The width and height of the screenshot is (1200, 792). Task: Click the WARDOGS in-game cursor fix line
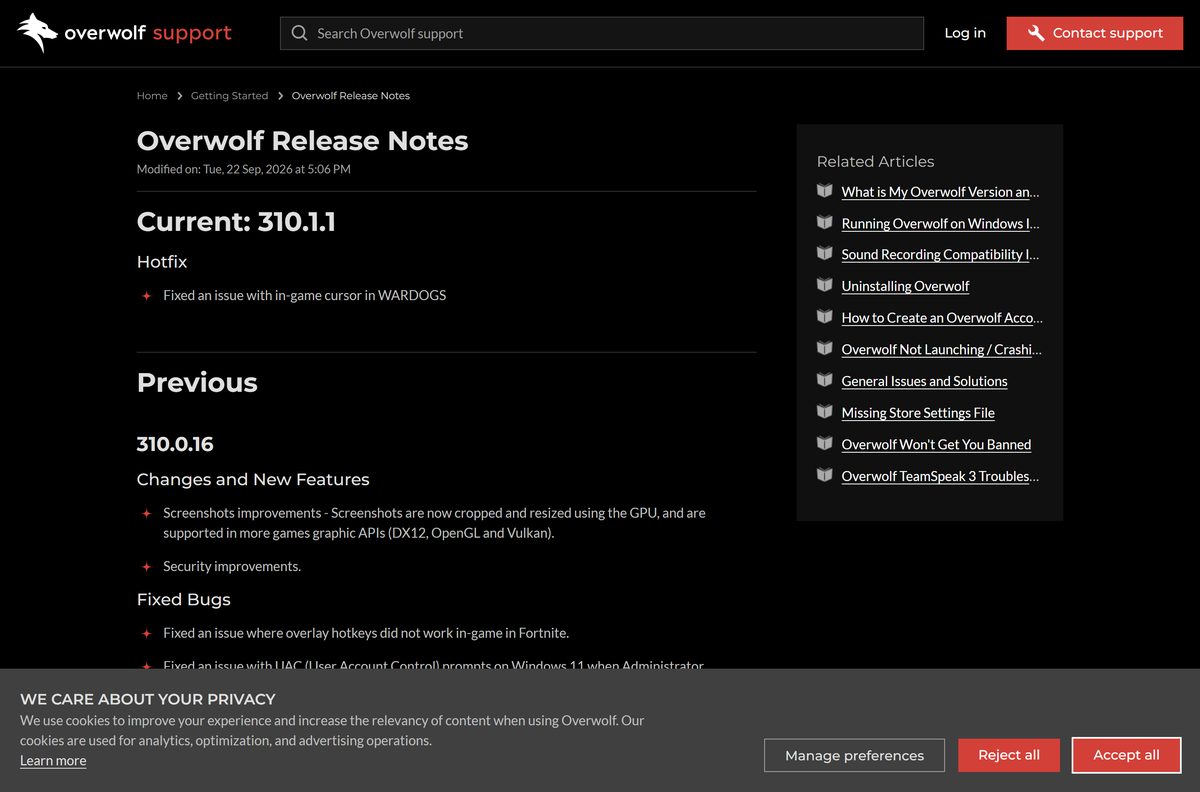click(x=304, y=296)
